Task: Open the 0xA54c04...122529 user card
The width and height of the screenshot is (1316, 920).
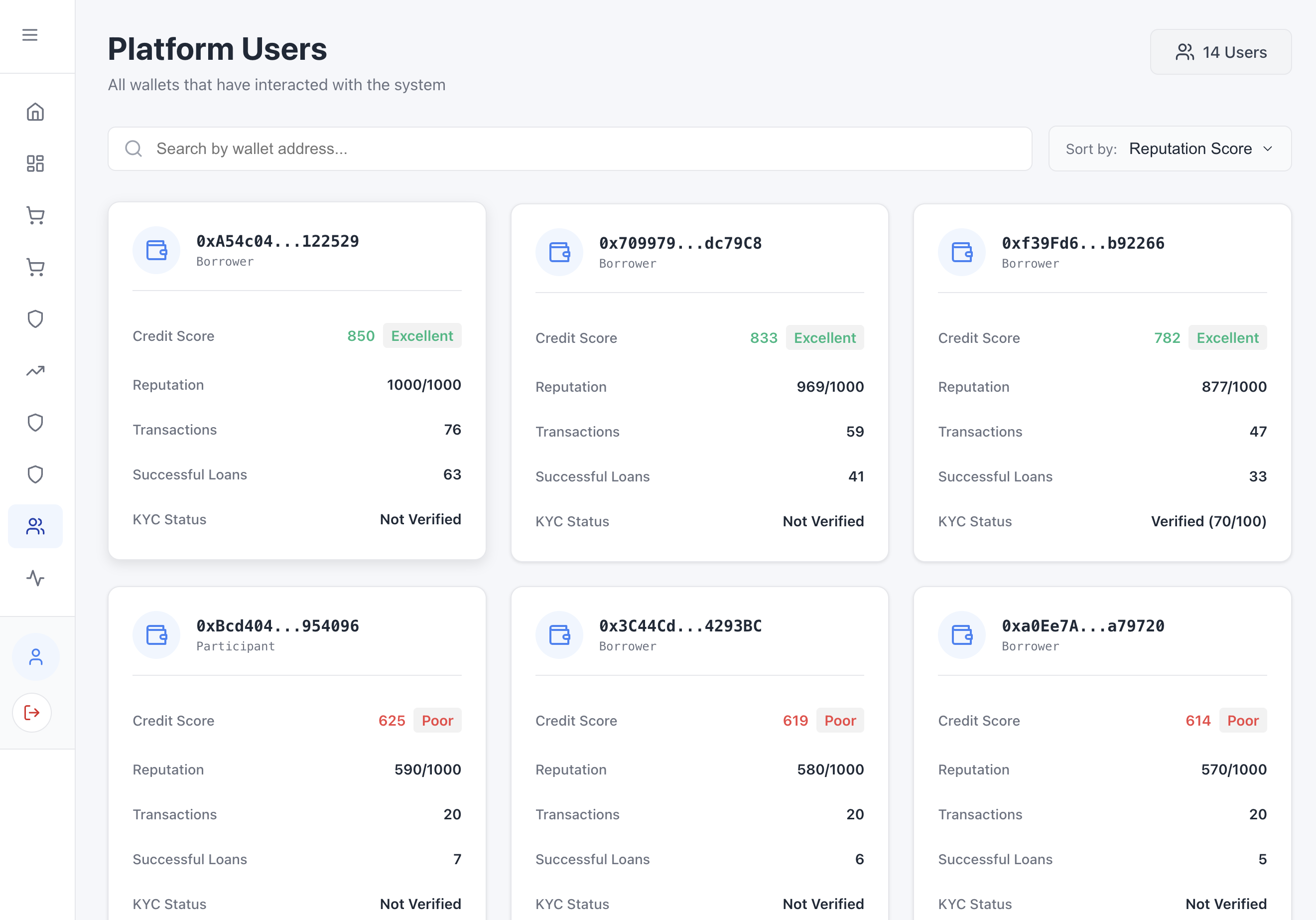Action: pos(297,381)
